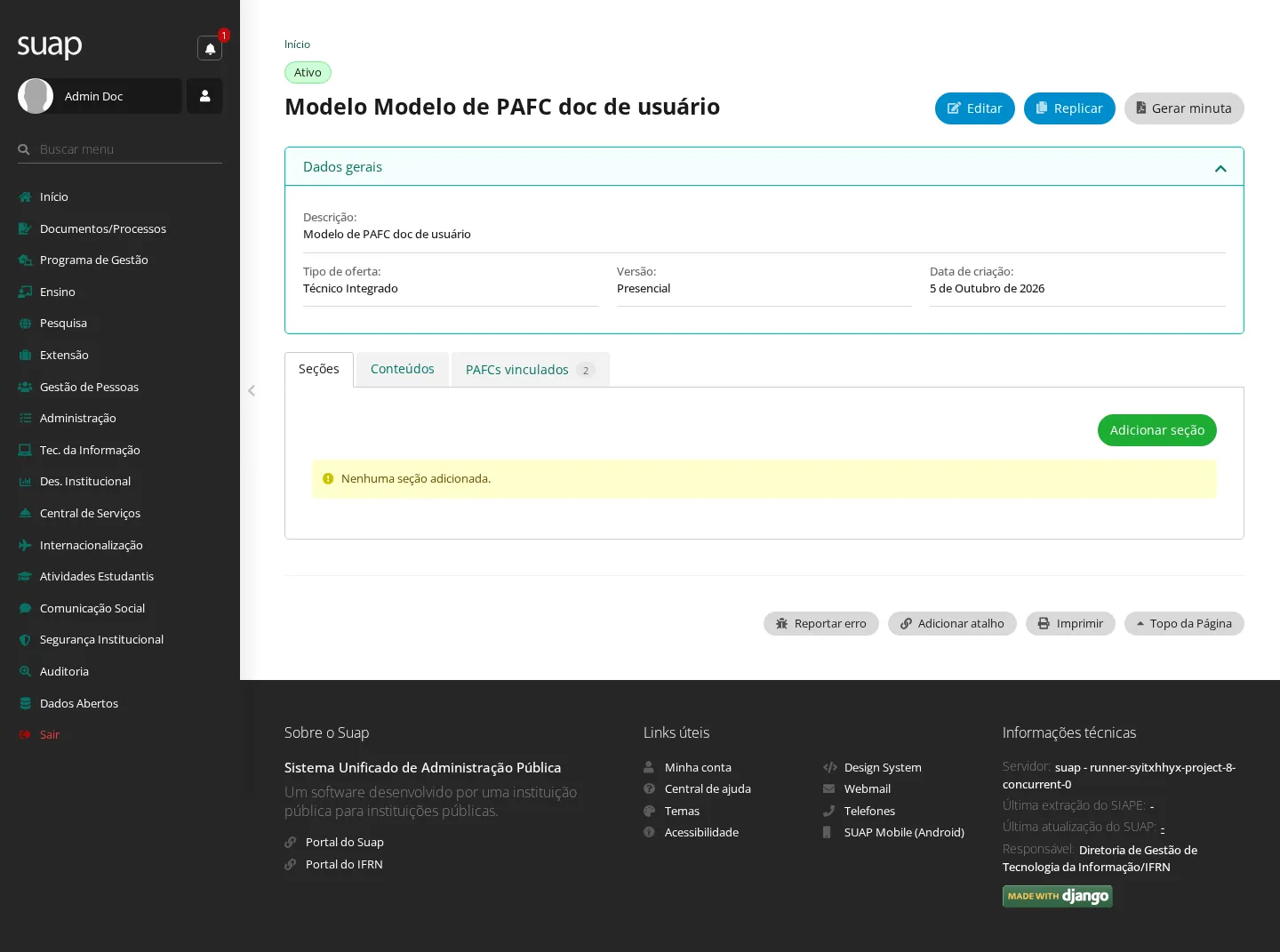The width and height of the screenshot is (1280, 952).
Task: Click the Central de Serviços icon
Action: tap(25, 513)
